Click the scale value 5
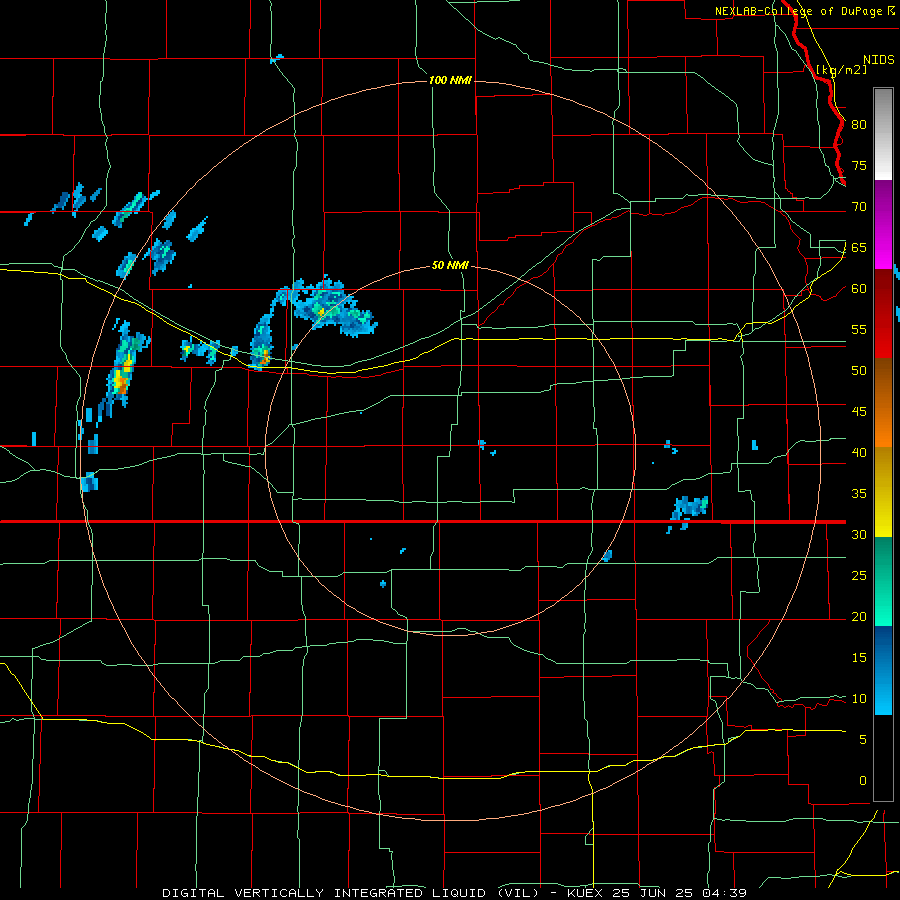The image size is (900, 900). pos(863,740)
